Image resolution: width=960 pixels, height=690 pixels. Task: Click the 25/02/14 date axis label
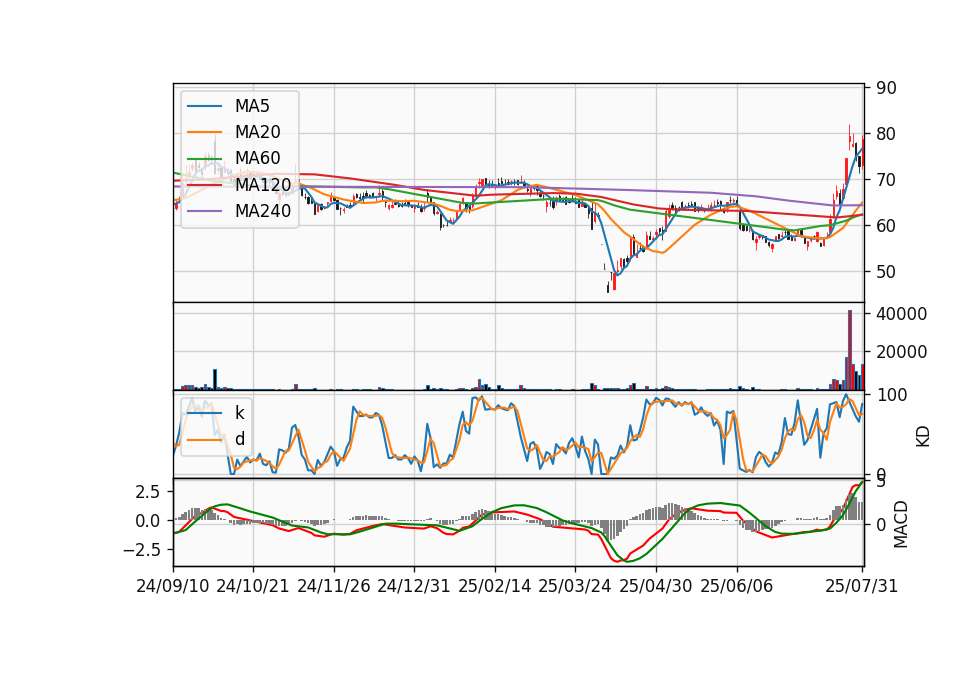point(495,586)
